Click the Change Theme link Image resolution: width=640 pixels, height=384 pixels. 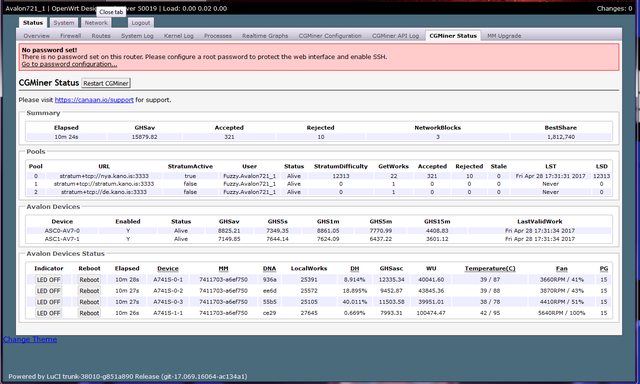30,340
